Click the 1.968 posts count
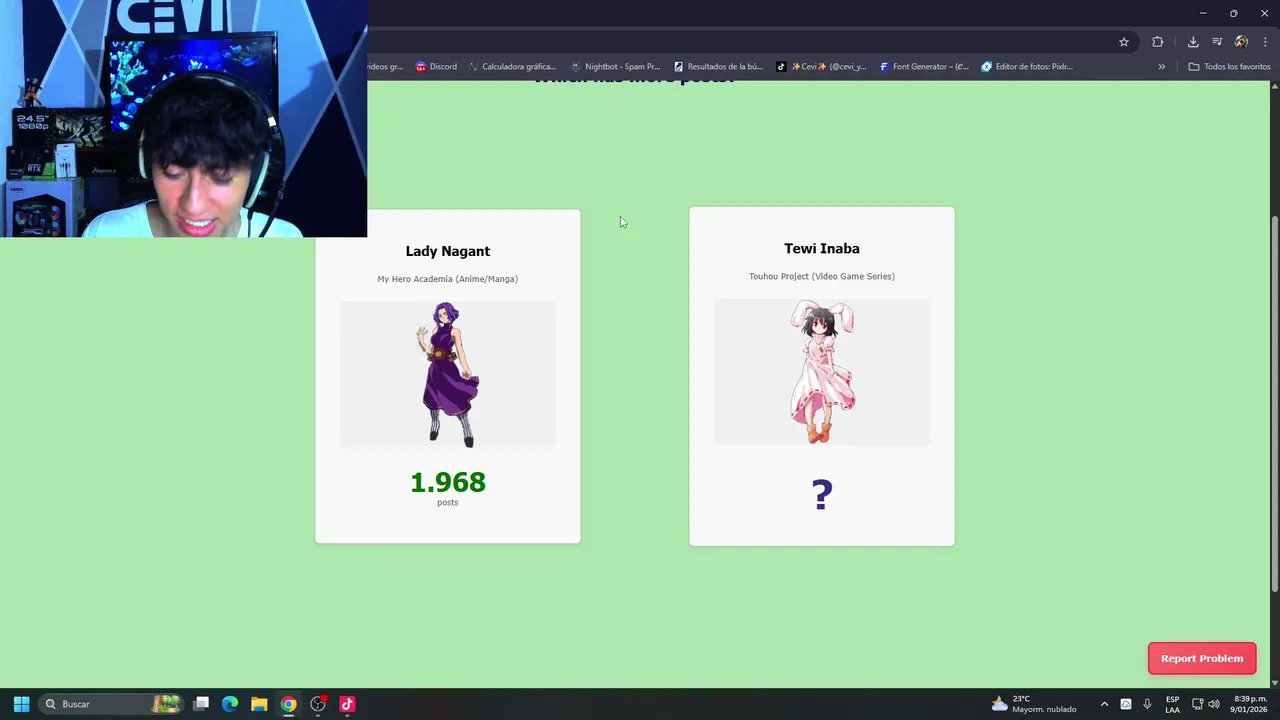The height and width of the screenshot is (720, 1280). [x=447, y=482]
